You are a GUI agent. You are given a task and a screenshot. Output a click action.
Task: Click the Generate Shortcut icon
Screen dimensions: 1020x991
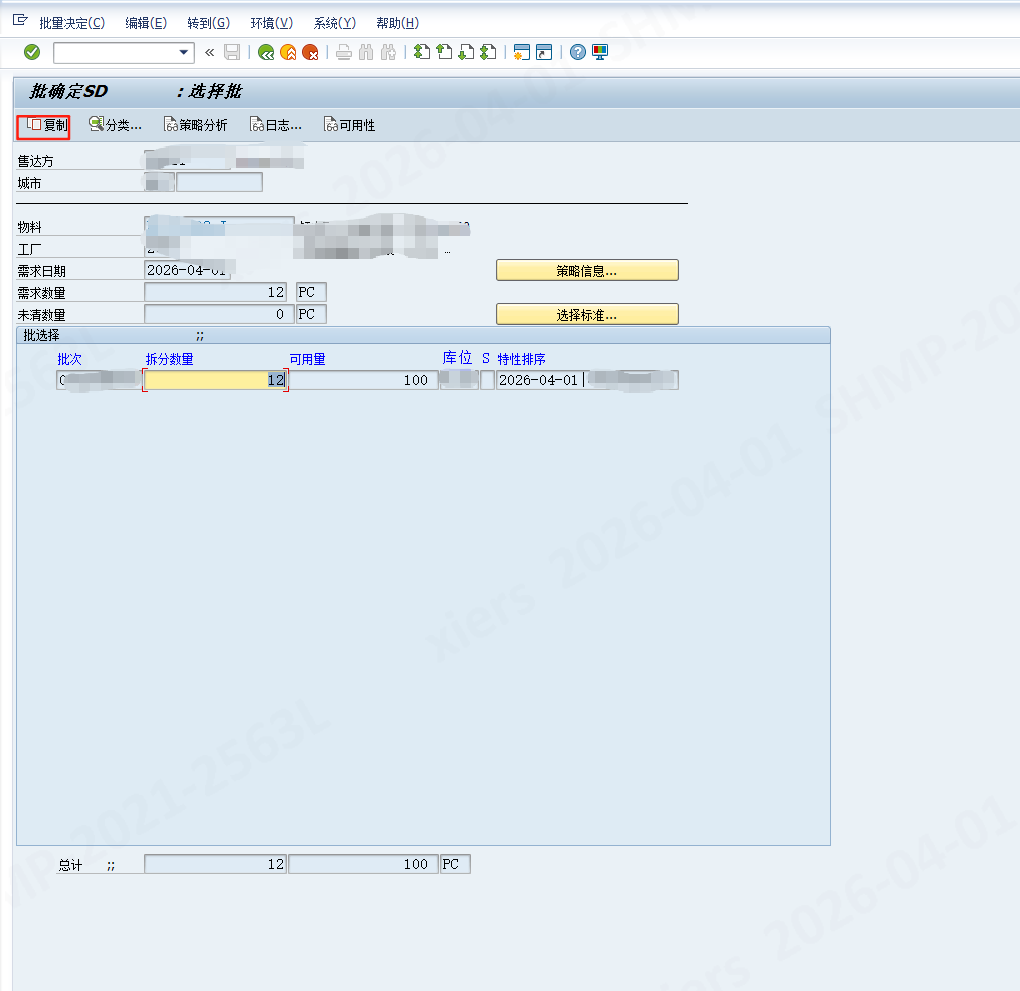(x=544, y=52)
